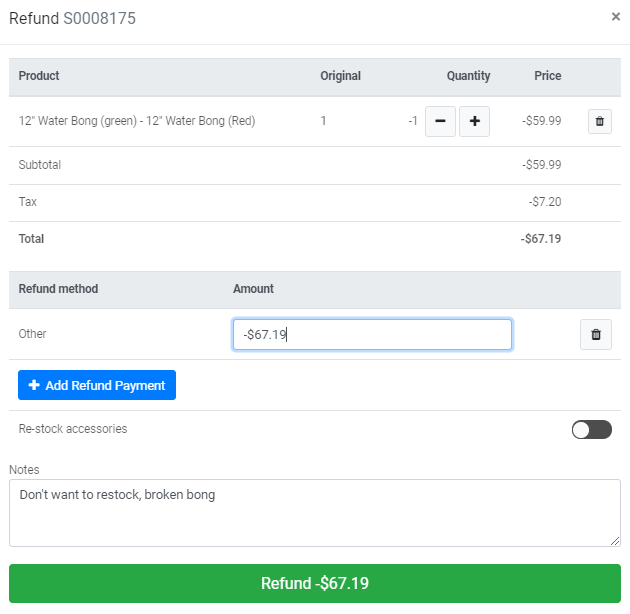630x614 pixels.
Task: Click the Refund method column header
Action: 58,289
